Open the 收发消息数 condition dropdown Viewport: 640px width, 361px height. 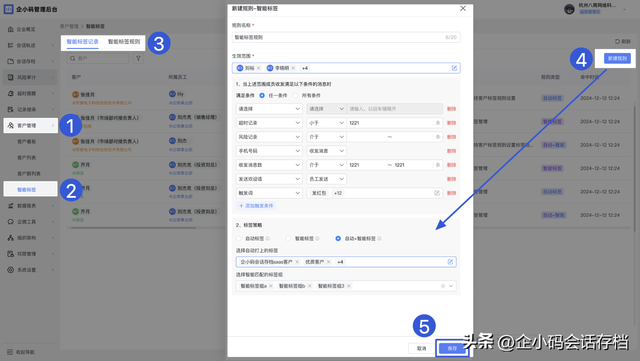click(269, 165)
